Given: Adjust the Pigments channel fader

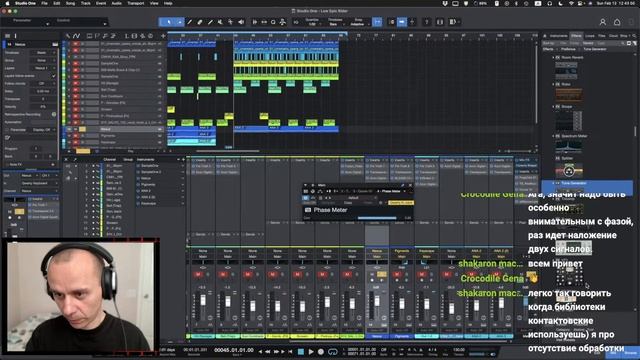Looking at the screenshot, I should coord(402,304).
